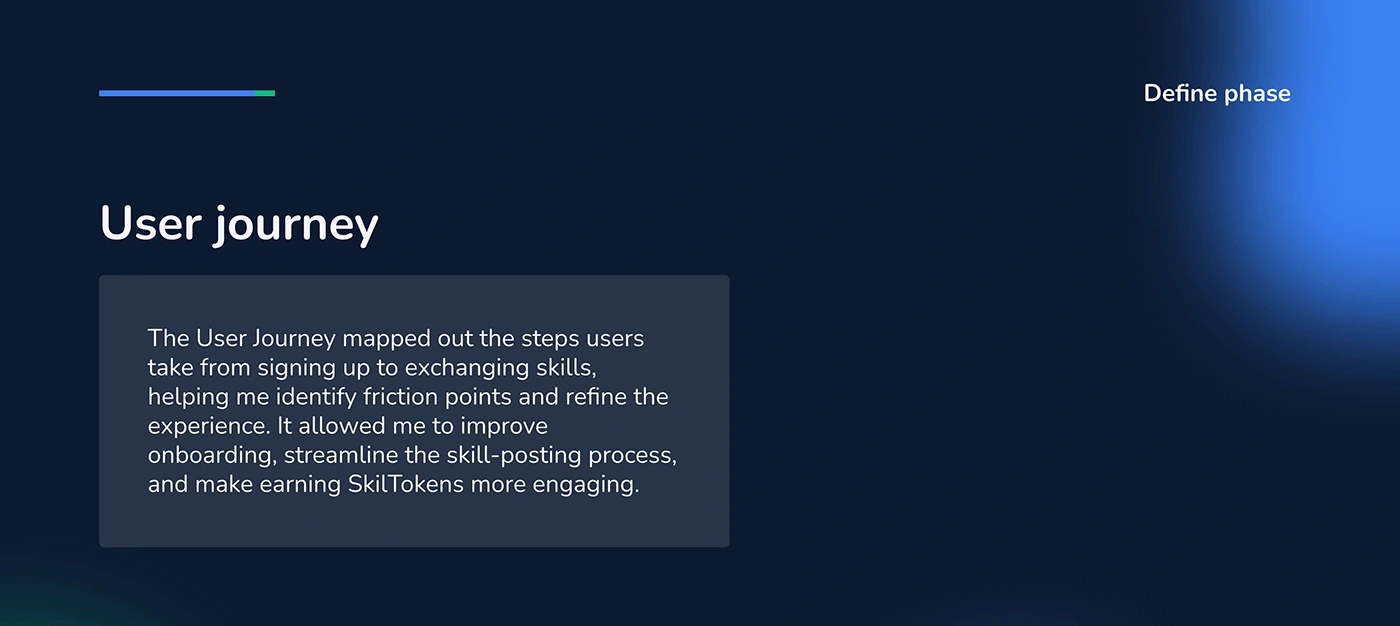The width and height of the screenshot is (1400, 626).
Task: Click the word "onboarding," in the description
Action: [x=211, y=456]
